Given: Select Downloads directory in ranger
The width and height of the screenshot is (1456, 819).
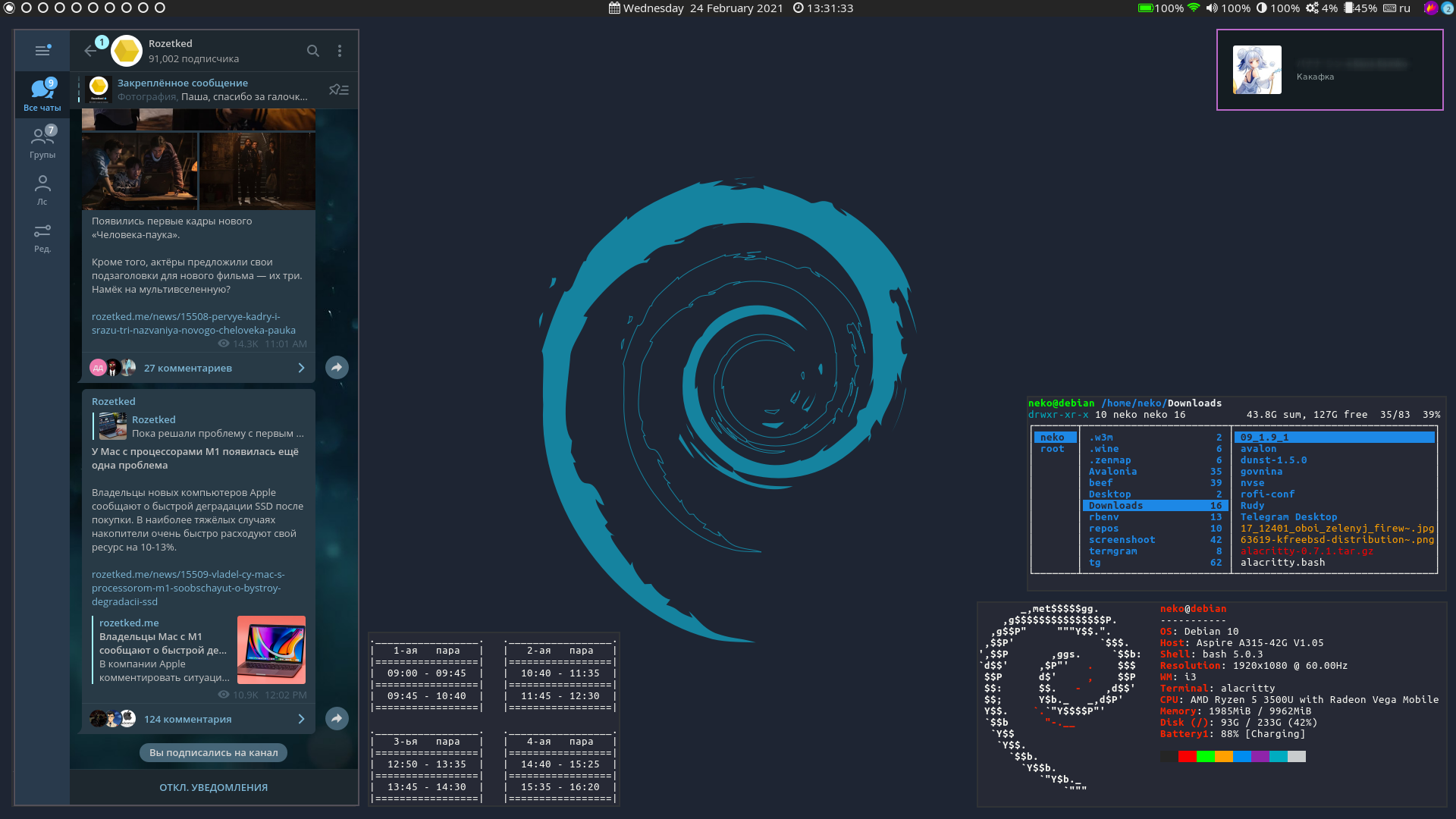Looking at the screenshot, I should [1155, 506].
